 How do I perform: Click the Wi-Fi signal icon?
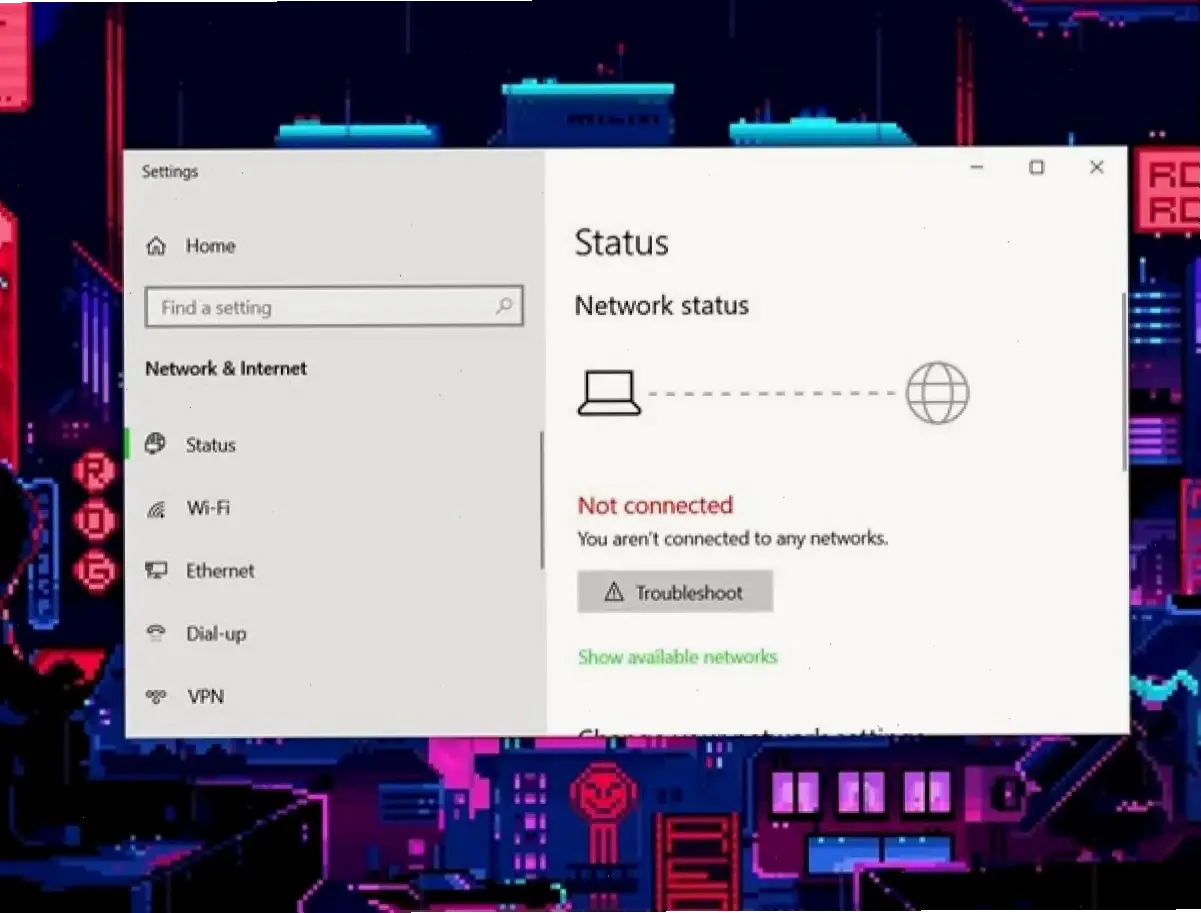click(x=156, y=509)
